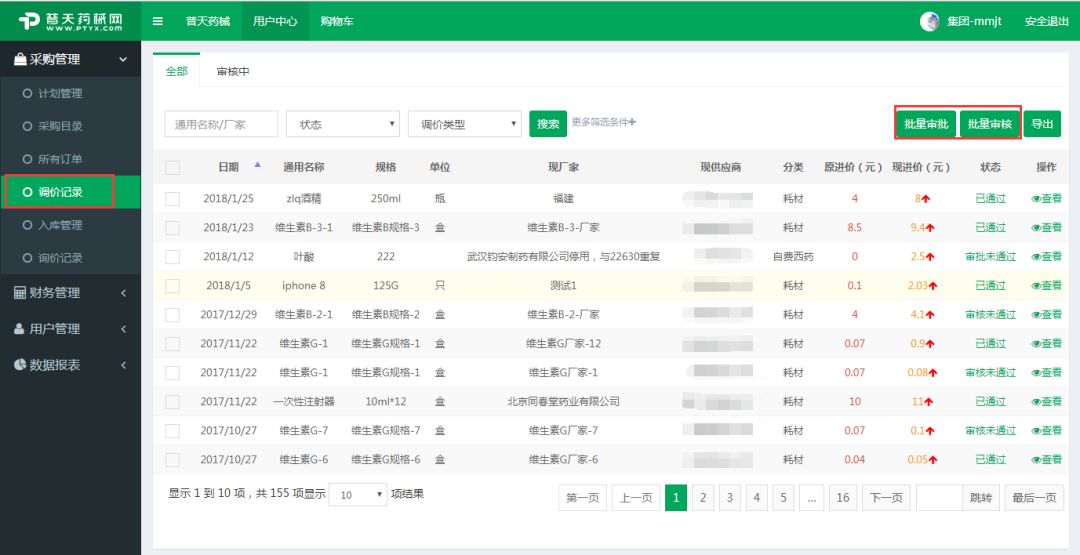Toggle the select-all checkbox in table header

(172, 167)
